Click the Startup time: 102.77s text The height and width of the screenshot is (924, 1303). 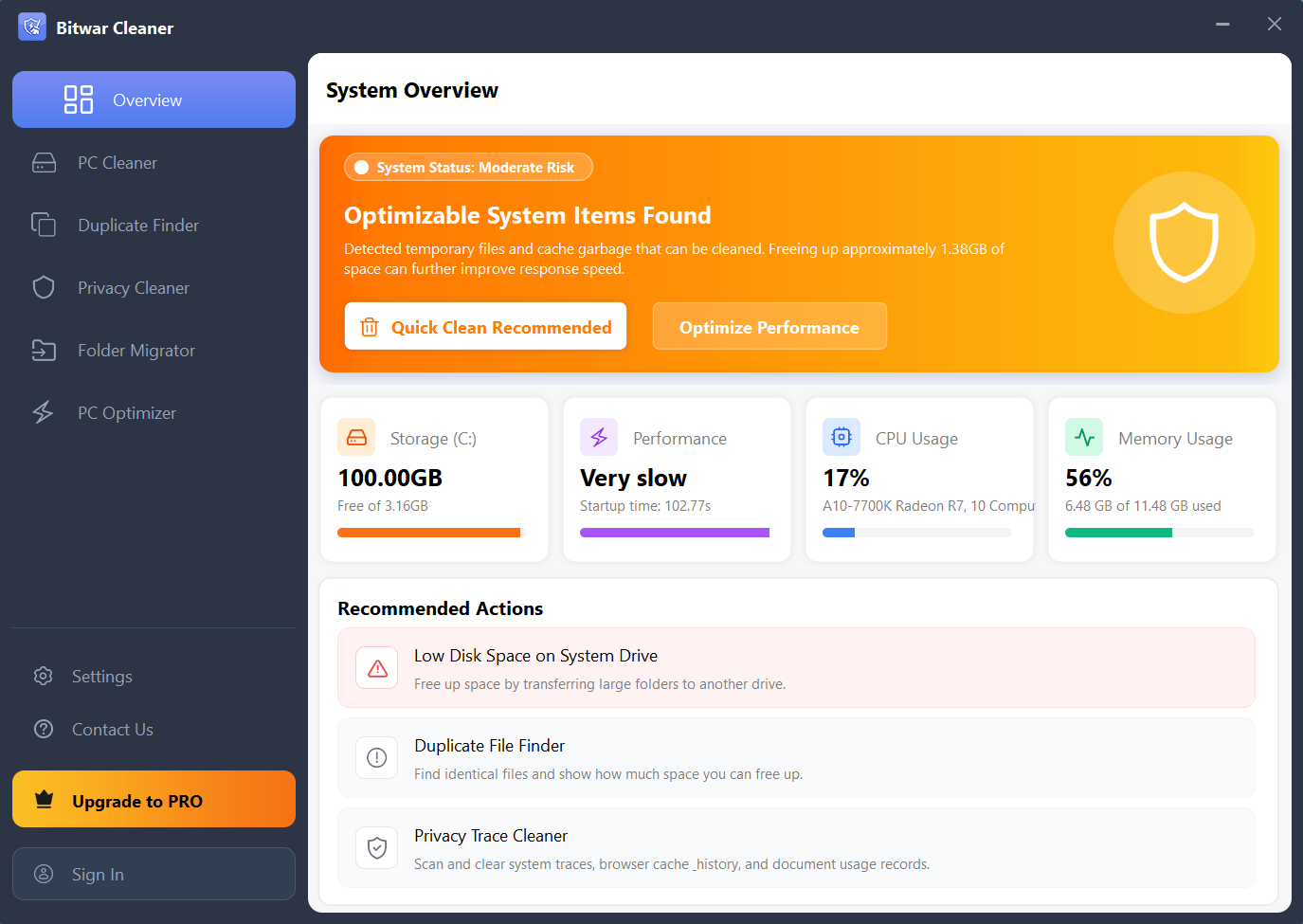645,506
